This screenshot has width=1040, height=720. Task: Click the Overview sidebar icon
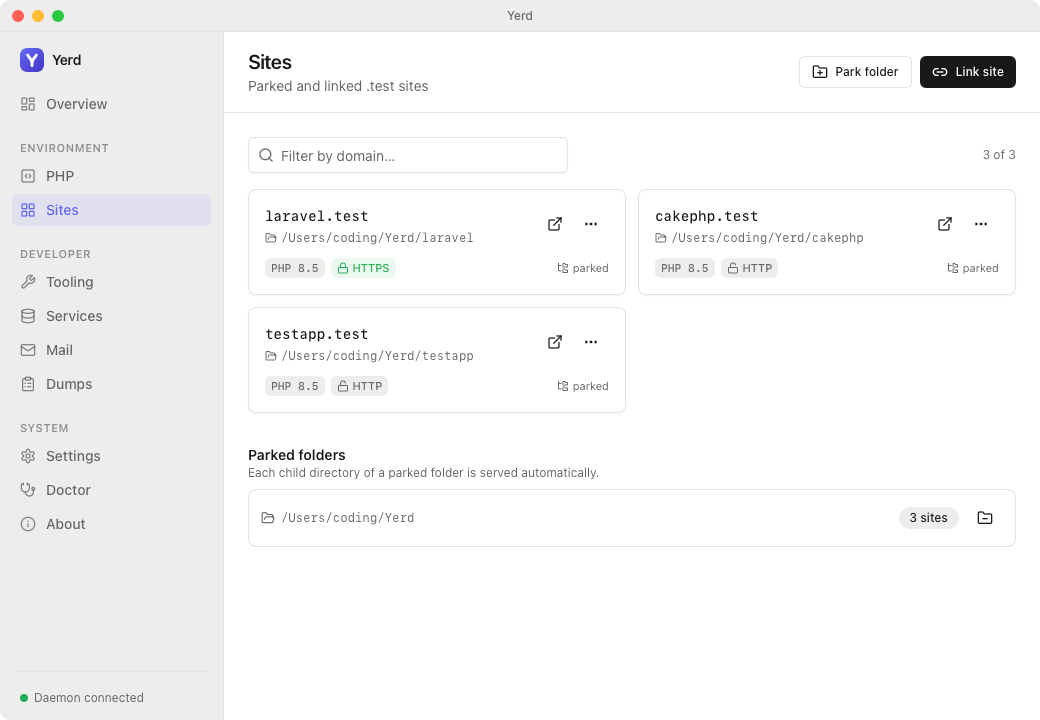[28, 104]
